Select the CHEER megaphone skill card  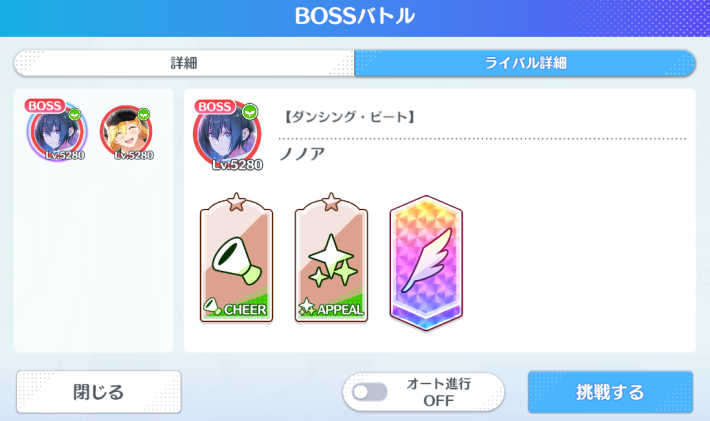tap(236, 260)
